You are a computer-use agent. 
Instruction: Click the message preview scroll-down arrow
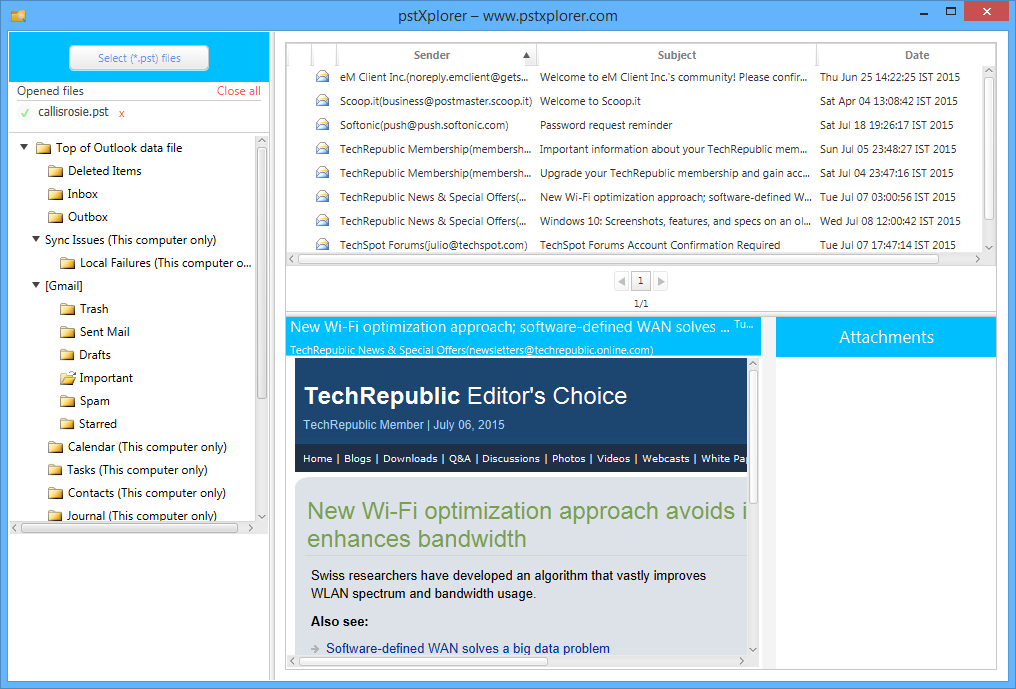coord(752,649)
